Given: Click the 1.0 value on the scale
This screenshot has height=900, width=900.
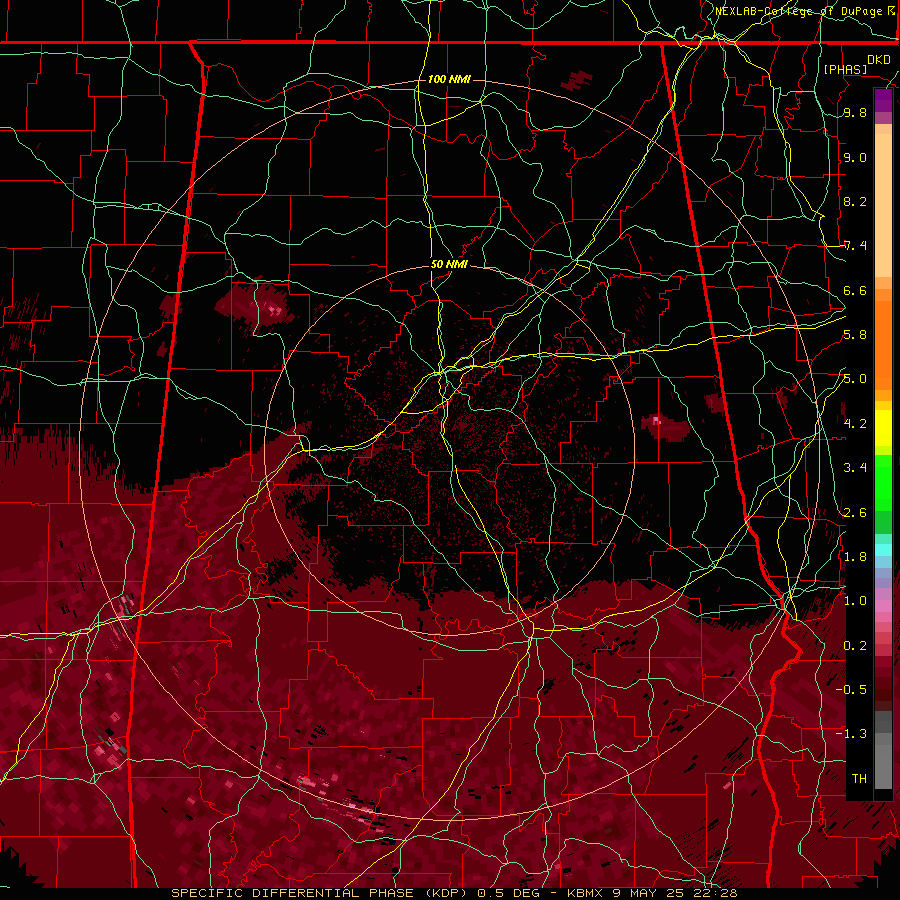Looking at the screenshot, I should pyautogui.click(x=855, y=600).
